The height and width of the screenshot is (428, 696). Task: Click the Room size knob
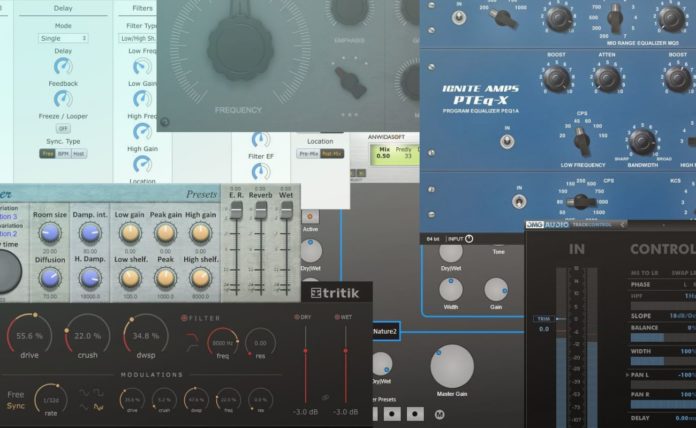point(49,233)
